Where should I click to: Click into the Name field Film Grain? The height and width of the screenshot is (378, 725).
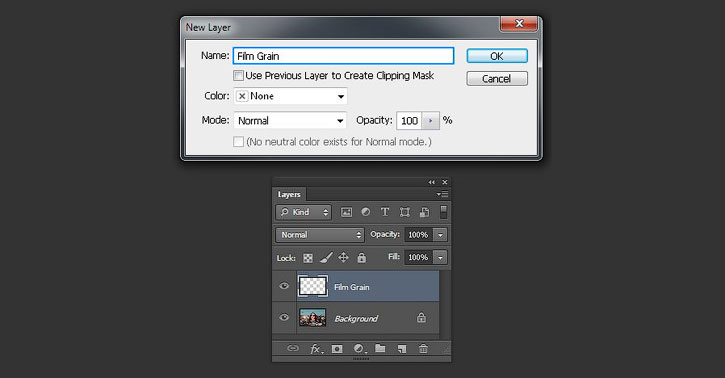pos(344,56)
